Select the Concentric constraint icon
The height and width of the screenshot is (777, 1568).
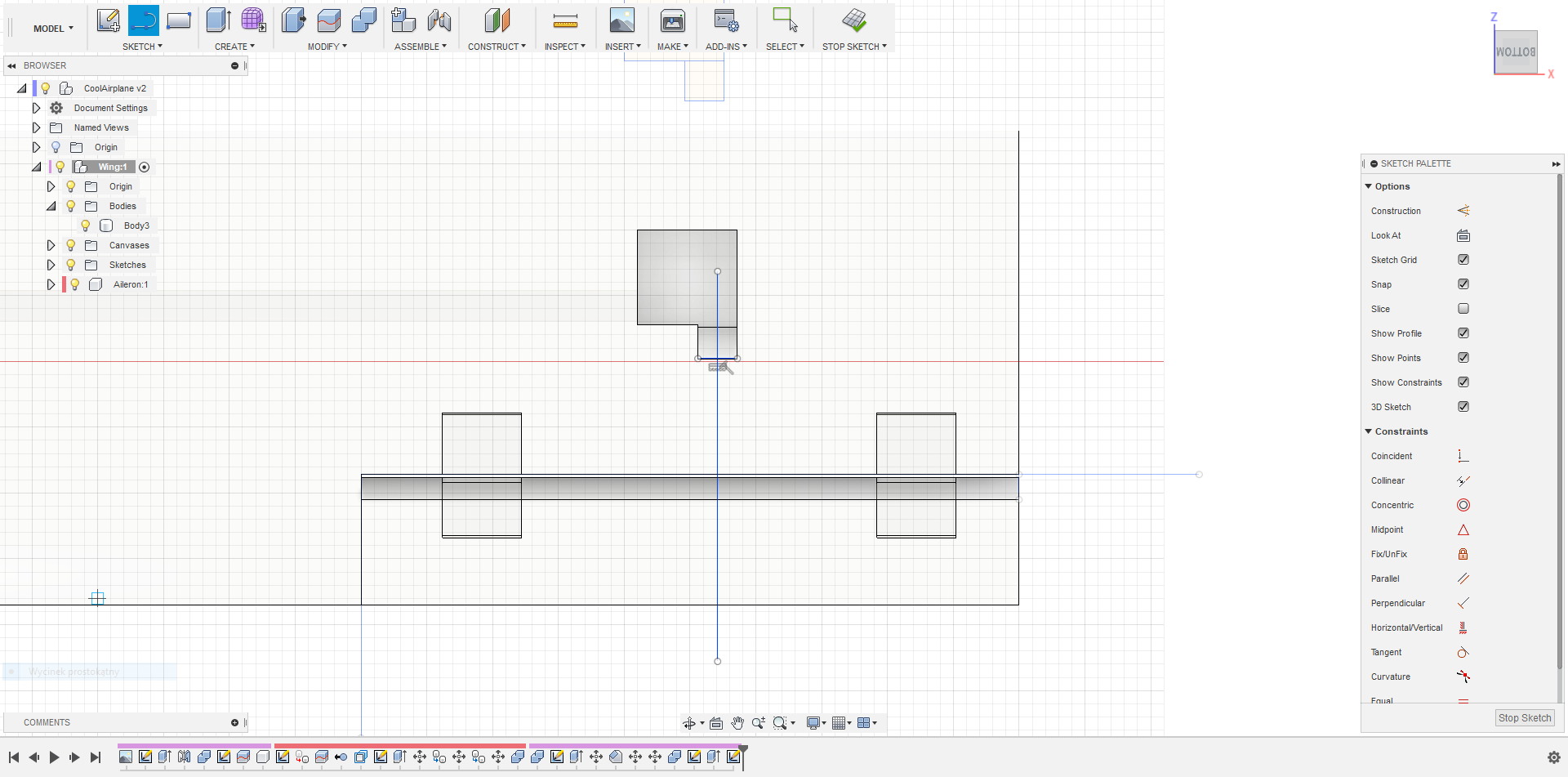[1463, 505]
